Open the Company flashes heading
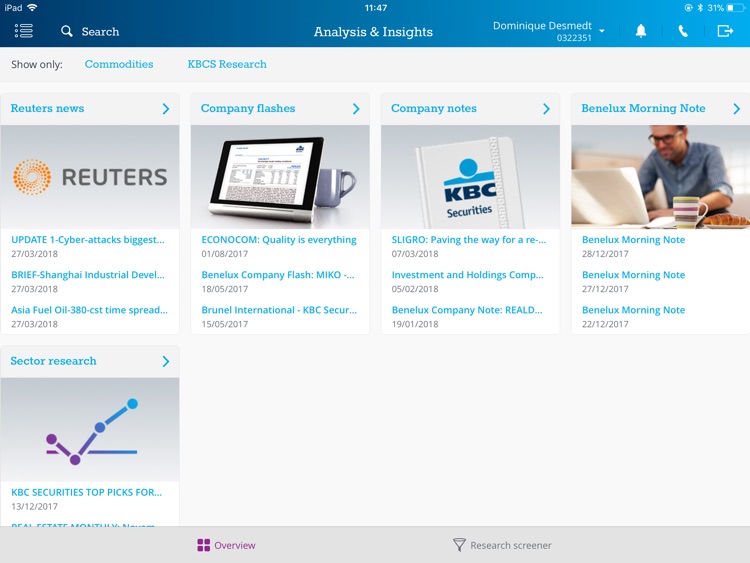Screen dimensions: 750x563 [248, 108]
